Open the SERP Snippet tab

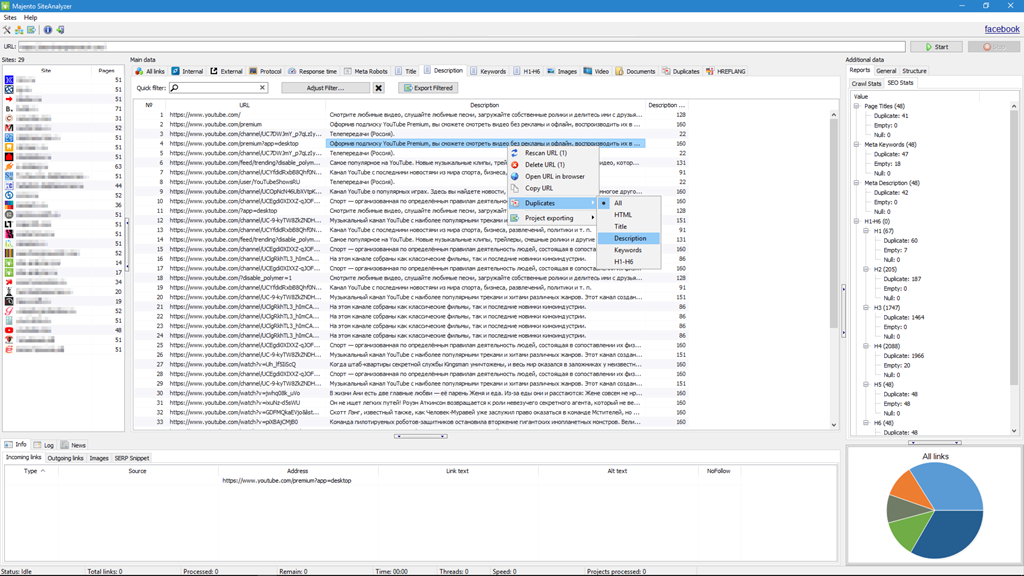(x=132, y=458)
